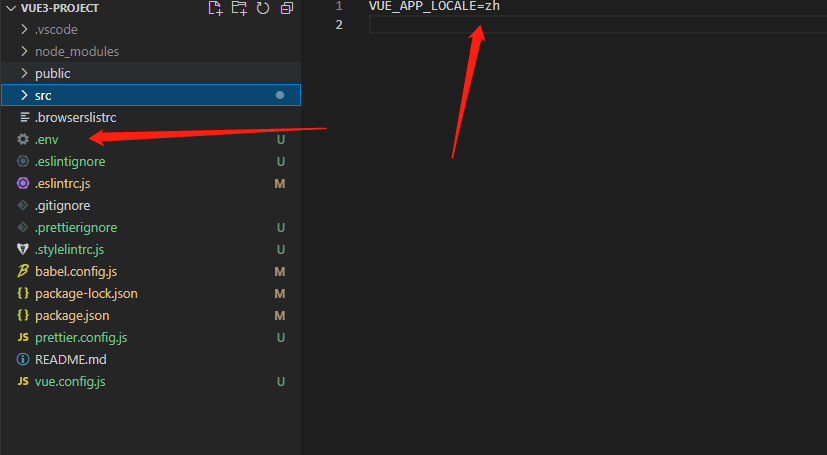Click the git icon beside .gitignore
Screen dimensions: 827x455
pos(23,205)
